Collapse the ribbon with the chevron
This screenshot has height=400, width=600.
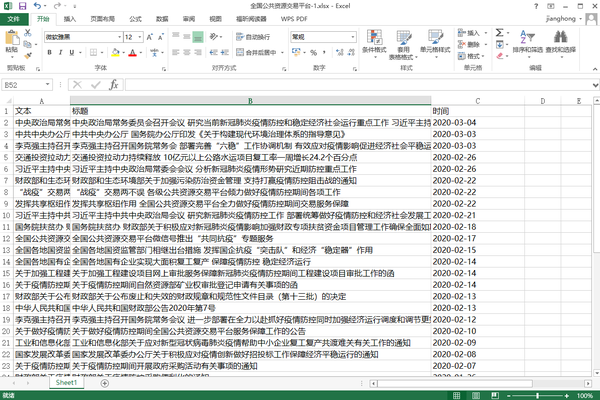click(x=595, y=69)
